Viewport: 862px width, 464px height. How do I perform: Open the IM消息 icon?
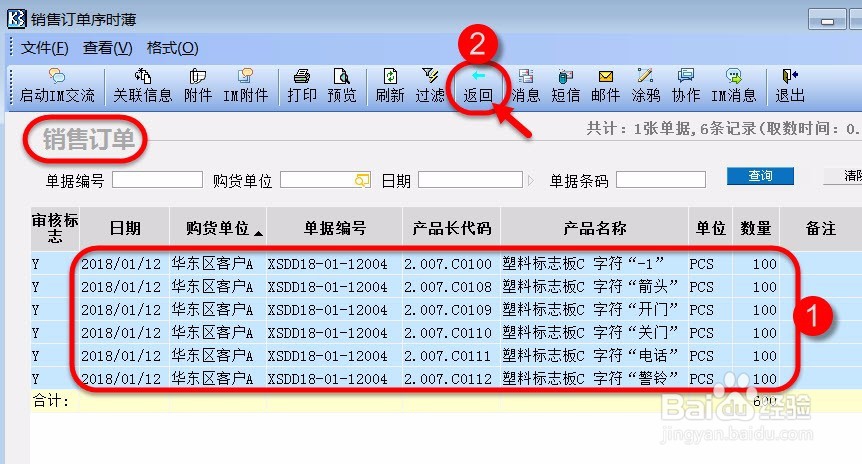(x=733, y=86)
